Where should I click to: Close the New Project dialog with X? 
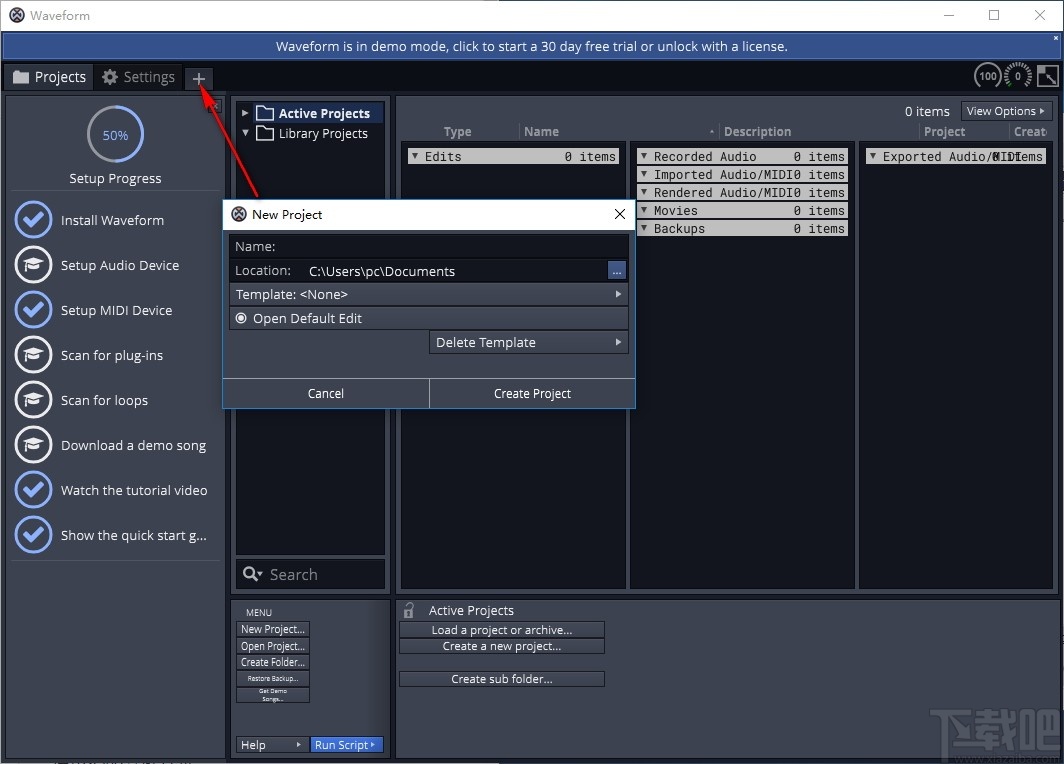[620, 214]
